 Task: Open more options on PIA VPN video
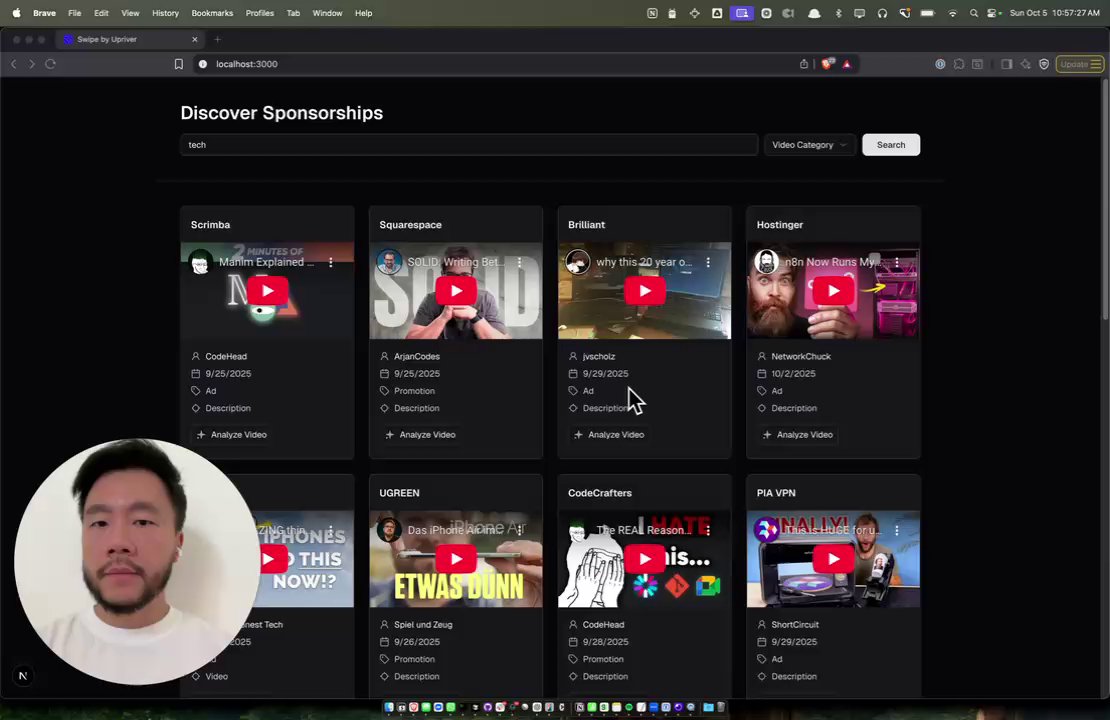[897, 530]
